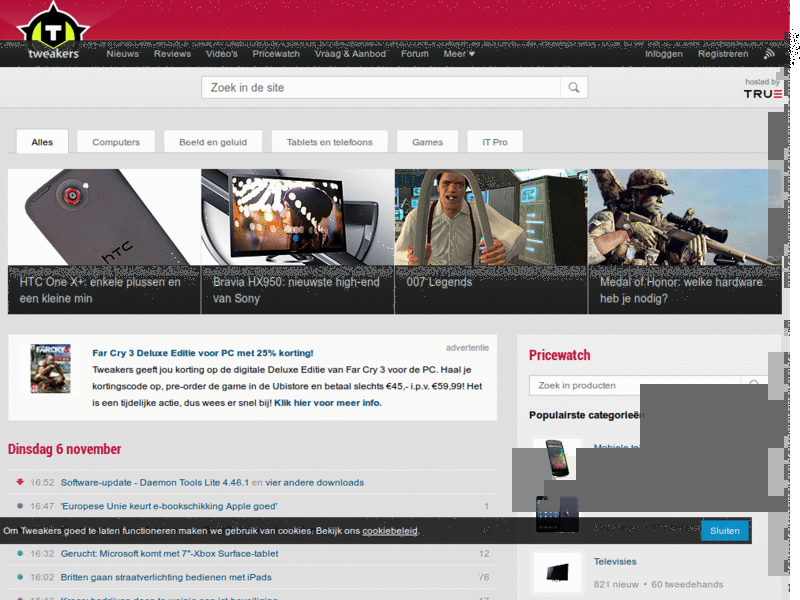Viewport: 800px width, 600px height.
Task: Open the cookiebeleid link
Action: coord(390,531)
